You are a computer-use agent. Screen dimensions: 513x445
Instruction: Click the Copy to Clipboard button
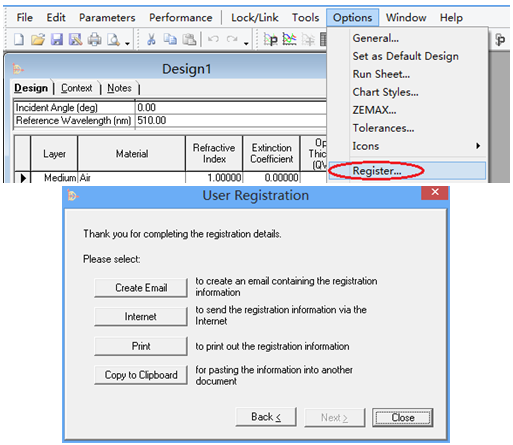click(141, 375)
